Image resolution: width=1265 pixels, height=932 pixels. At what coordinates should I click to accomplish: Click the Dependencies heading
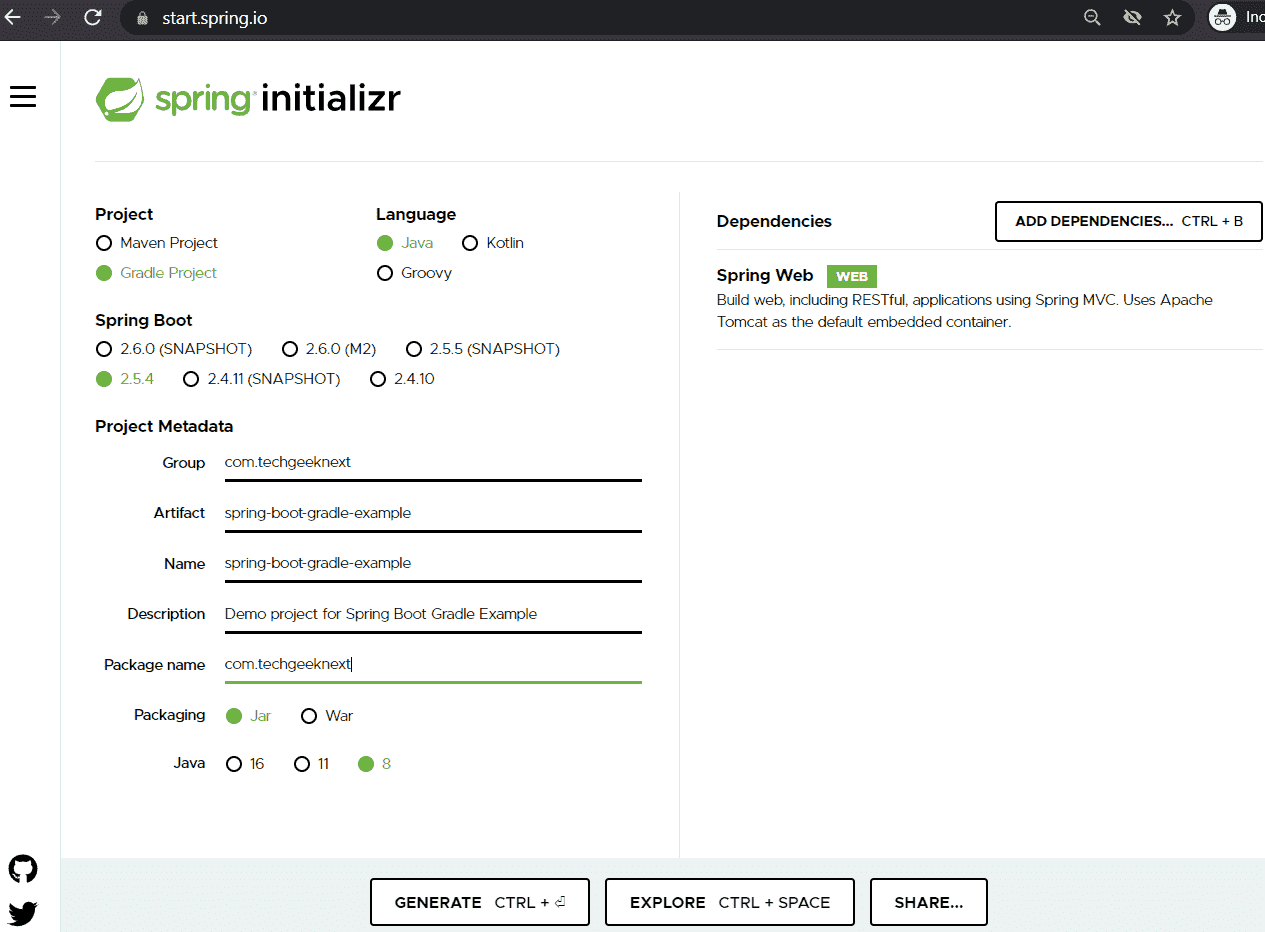tap(774, 221)
